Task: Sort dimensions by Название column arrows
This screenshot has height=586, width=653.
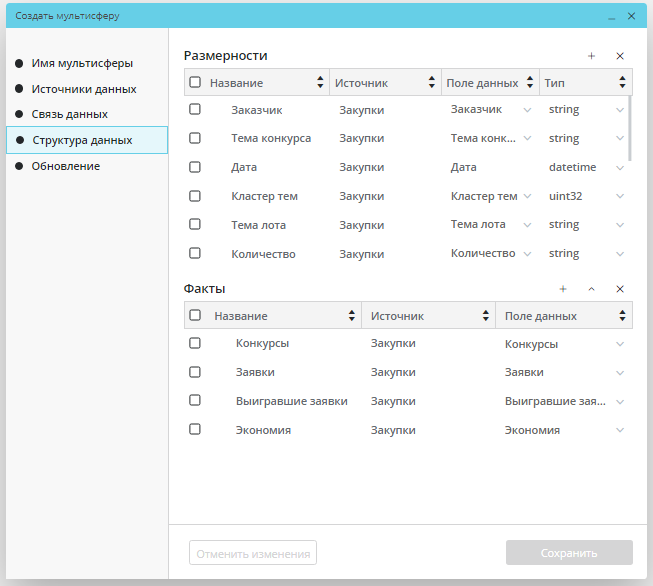Action: coord(320,83)
